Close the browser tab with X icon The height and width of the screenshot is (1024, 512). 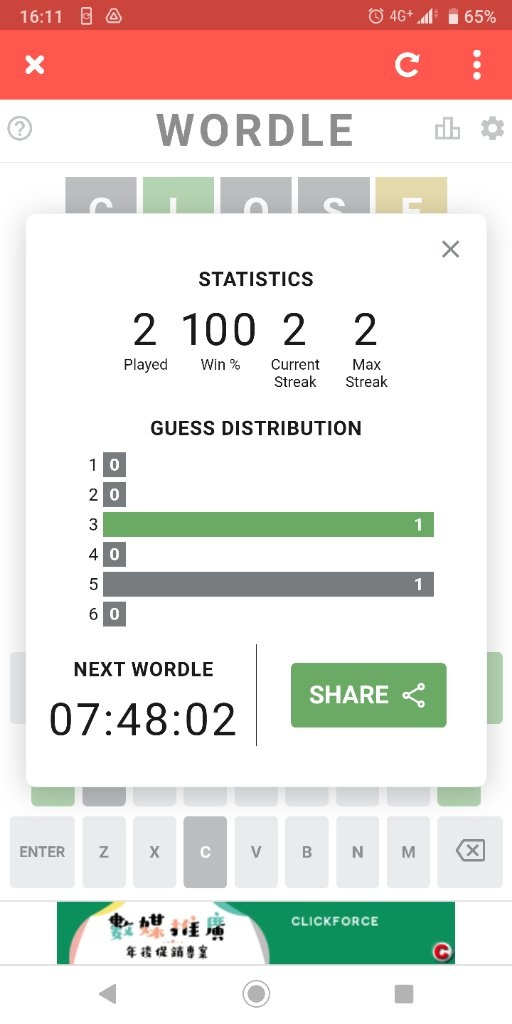(35, 65)
